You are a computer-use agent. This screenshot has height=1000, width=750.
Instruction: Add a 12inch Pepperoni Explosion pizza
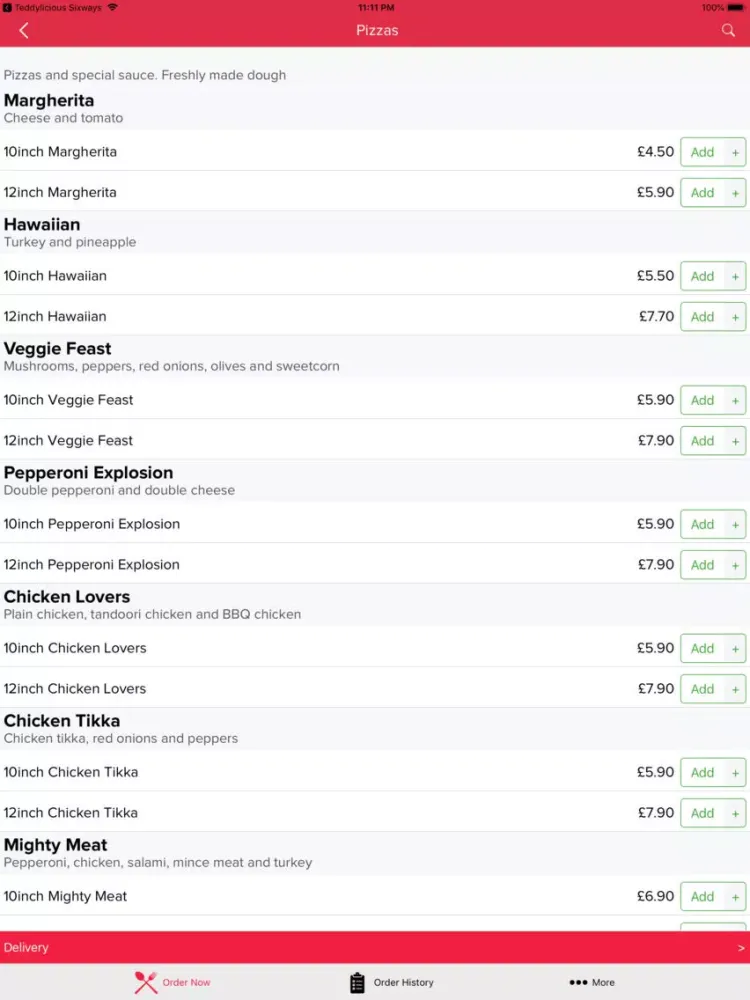(x=701, y=564)
